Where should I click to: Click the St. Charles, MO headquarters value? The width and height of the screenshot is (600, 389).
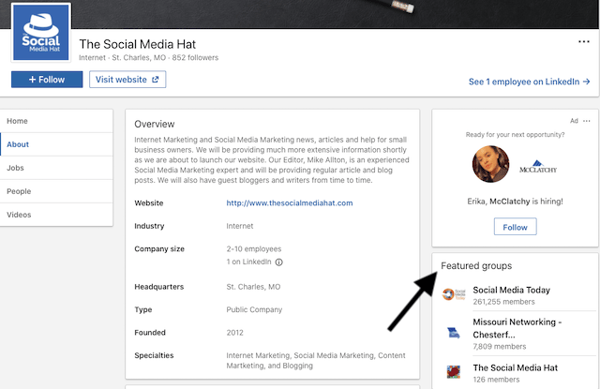pos(253,287)
